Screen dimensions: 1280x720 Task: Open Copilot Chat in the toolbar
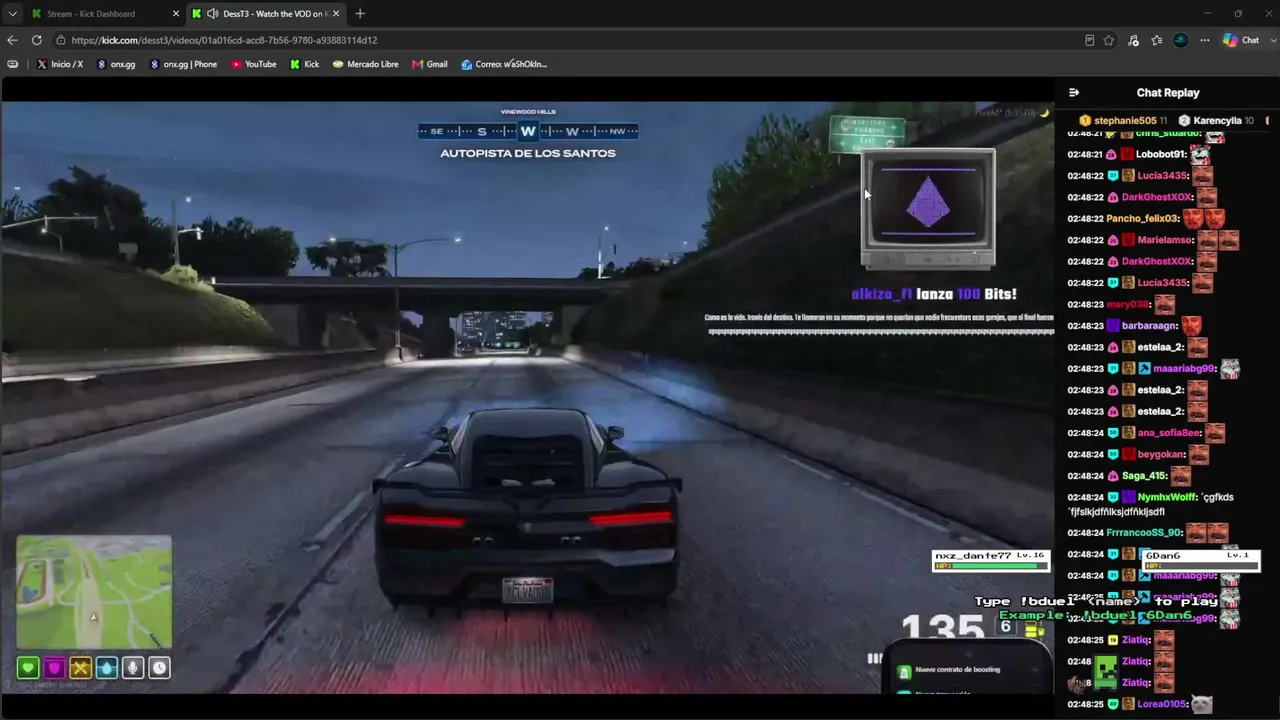pyautogui.click(x=1241, y=40)
